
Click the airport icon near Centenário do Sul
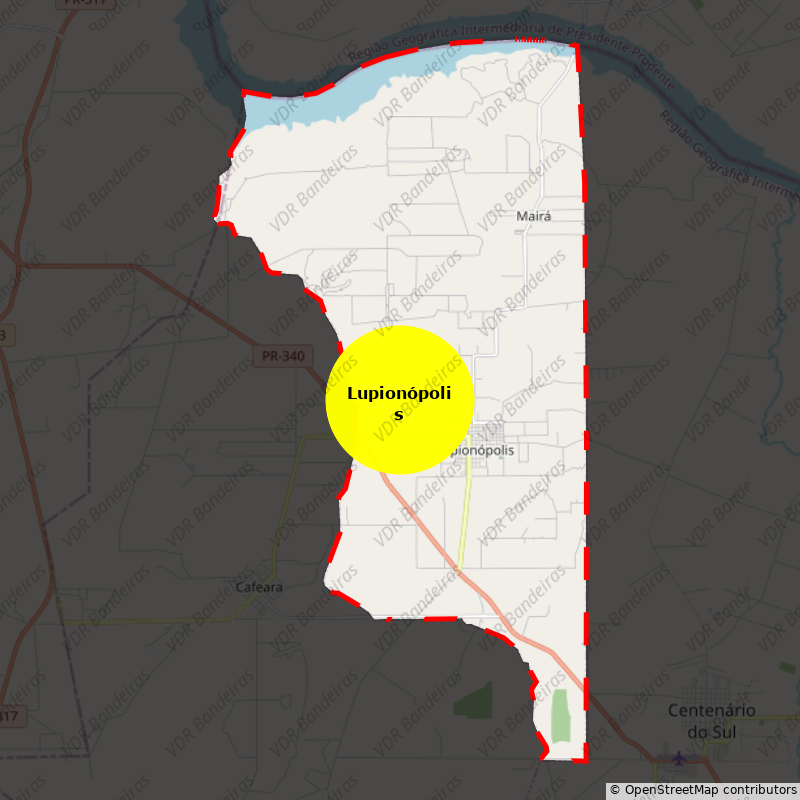click(679, 758)
